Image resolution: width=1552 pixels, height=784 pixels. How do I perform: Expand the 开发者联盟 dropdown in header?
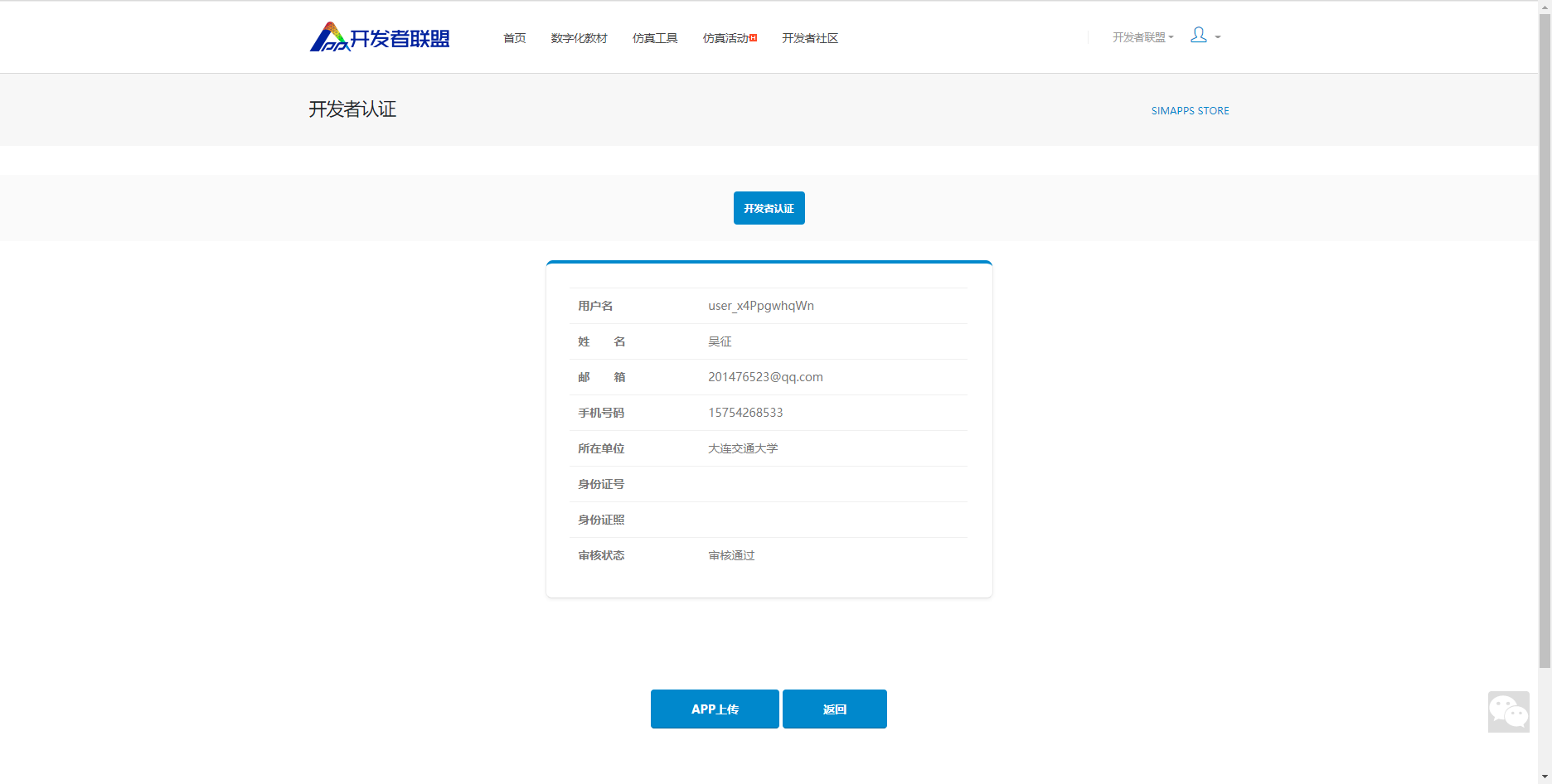1142,37
